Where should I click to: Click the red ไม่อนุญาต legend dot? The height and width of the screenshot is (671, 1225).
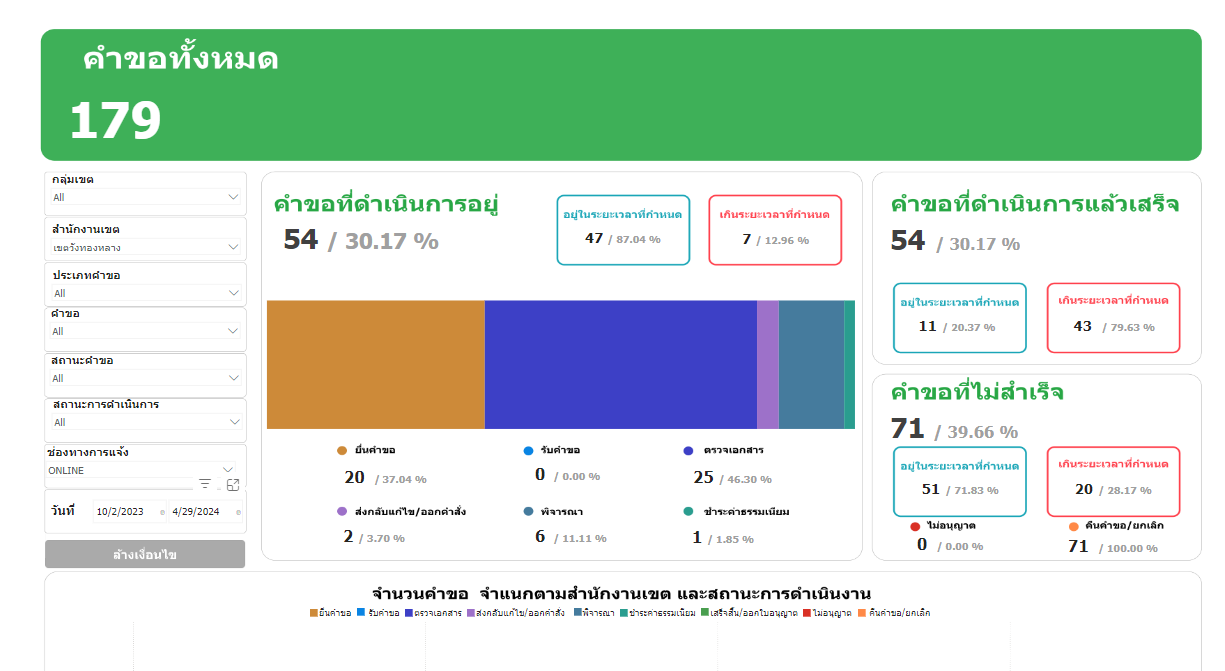tap(915, 526)
